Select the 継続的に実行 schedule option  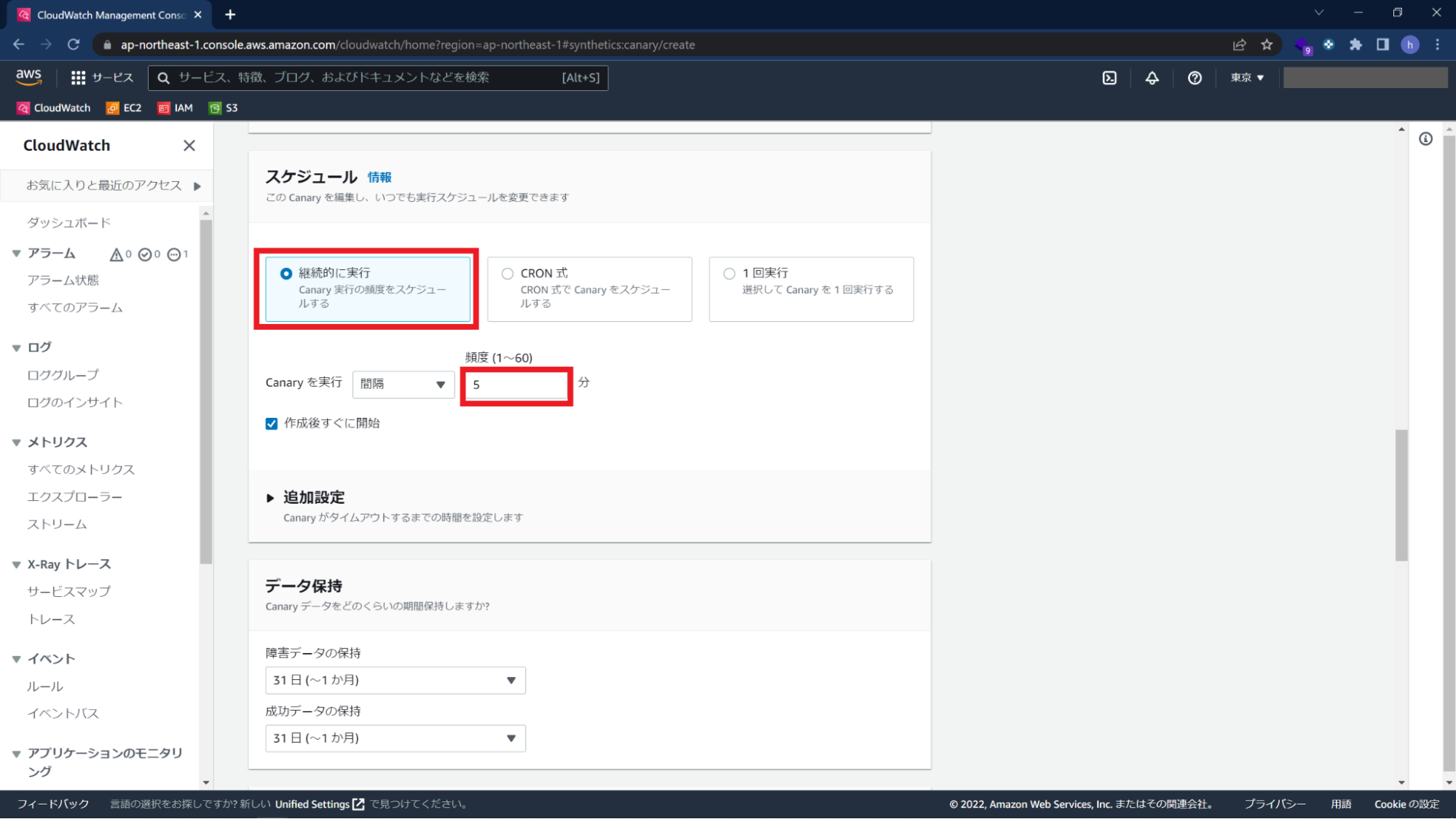[x=368, y=289]
